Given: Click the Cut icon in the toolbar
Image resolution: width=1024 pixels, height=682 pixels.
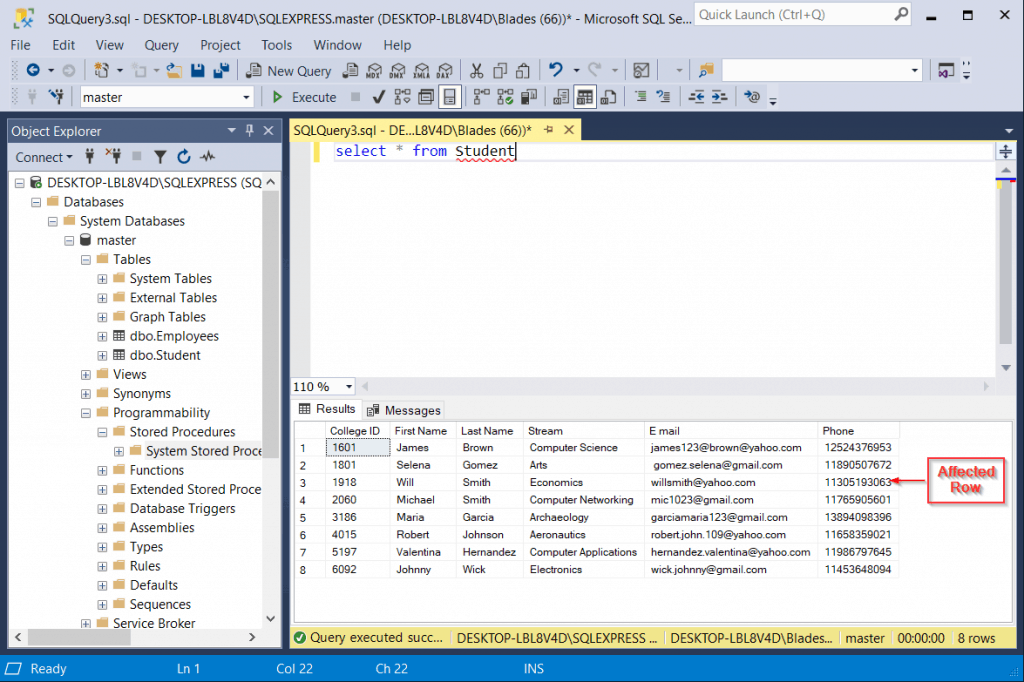Looking at the screenshot, I should 476,71.
